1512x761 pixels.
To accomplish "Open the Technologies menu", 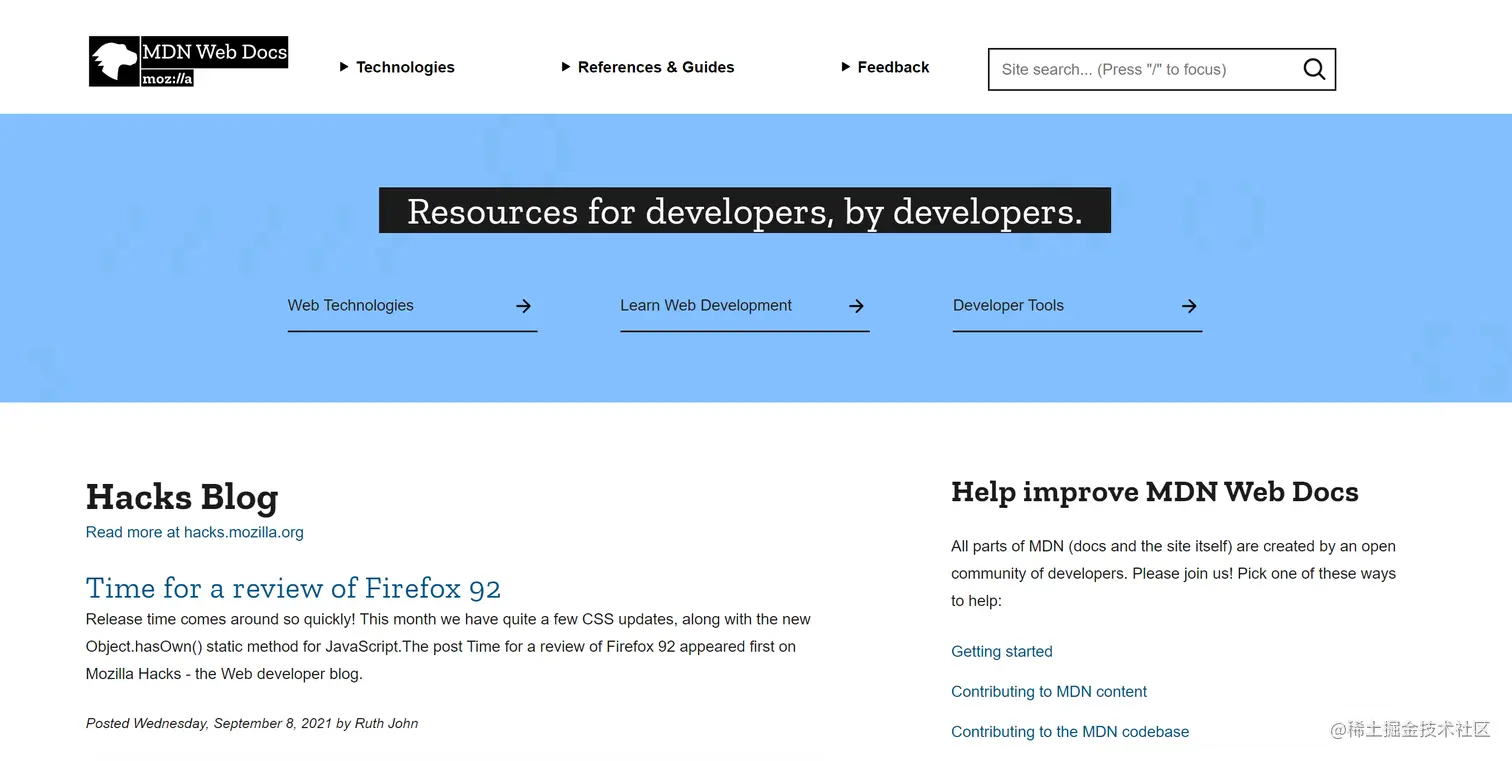I will 405,67.
